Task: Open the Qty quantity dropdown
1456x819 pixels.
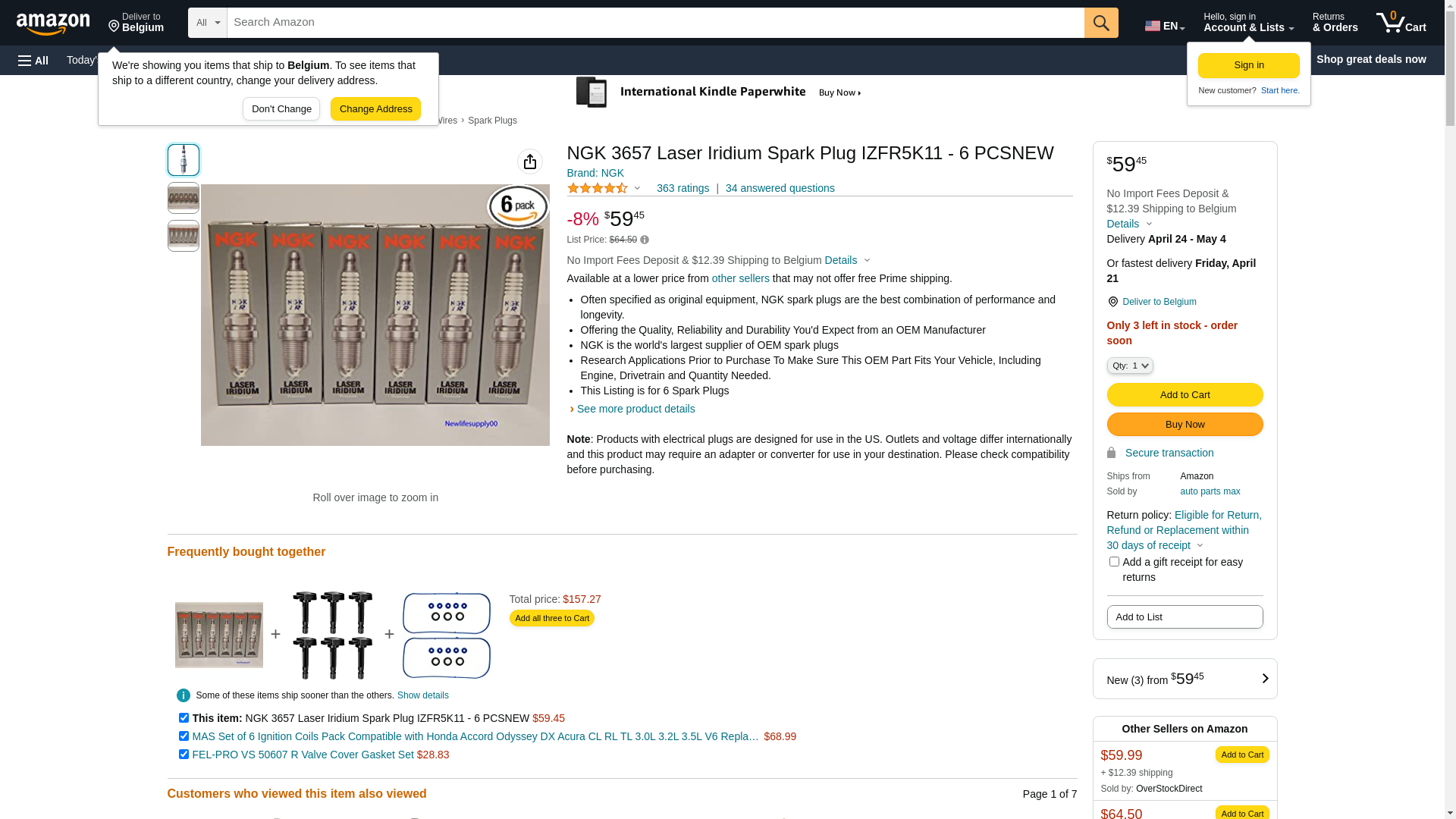Action: click(x=1130, y=366)
